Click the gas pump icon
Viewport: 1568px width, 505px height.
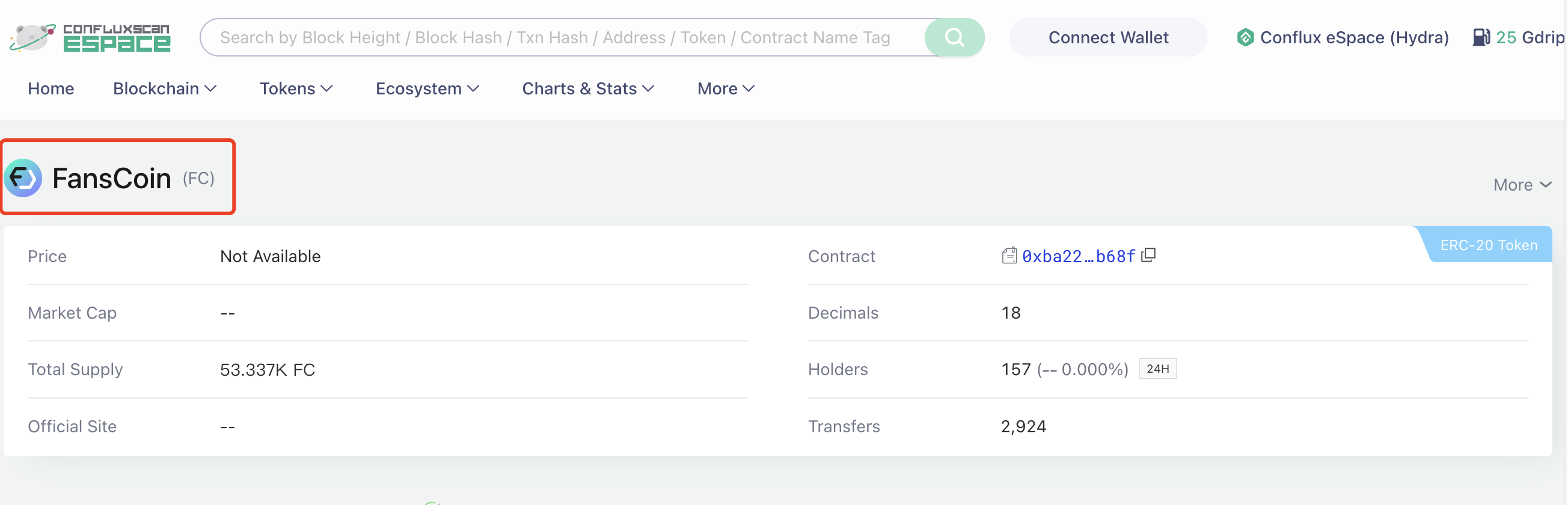coord(1480,38)
